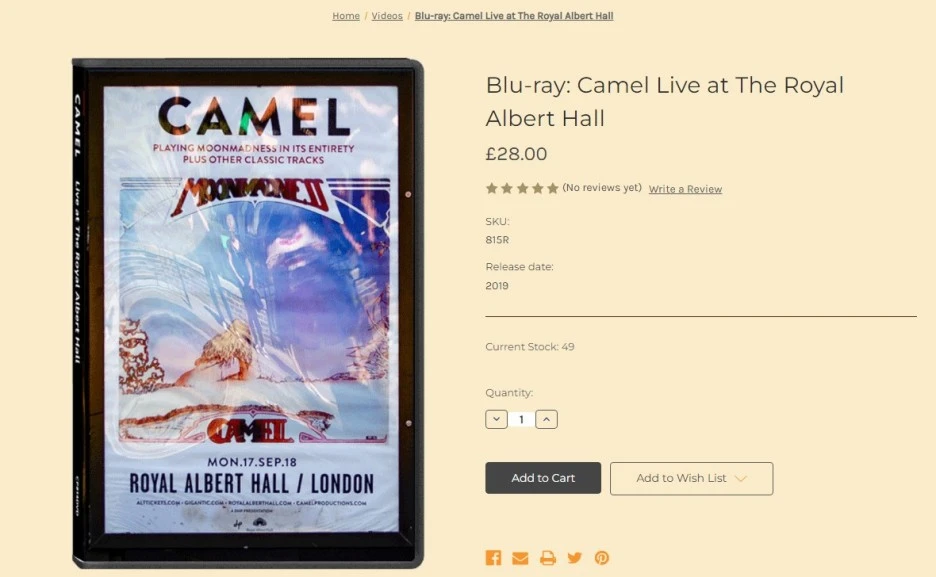Screen dimensions: 936x577
Task: Share on Twitter bird icon
Action: tap(574, 558)
